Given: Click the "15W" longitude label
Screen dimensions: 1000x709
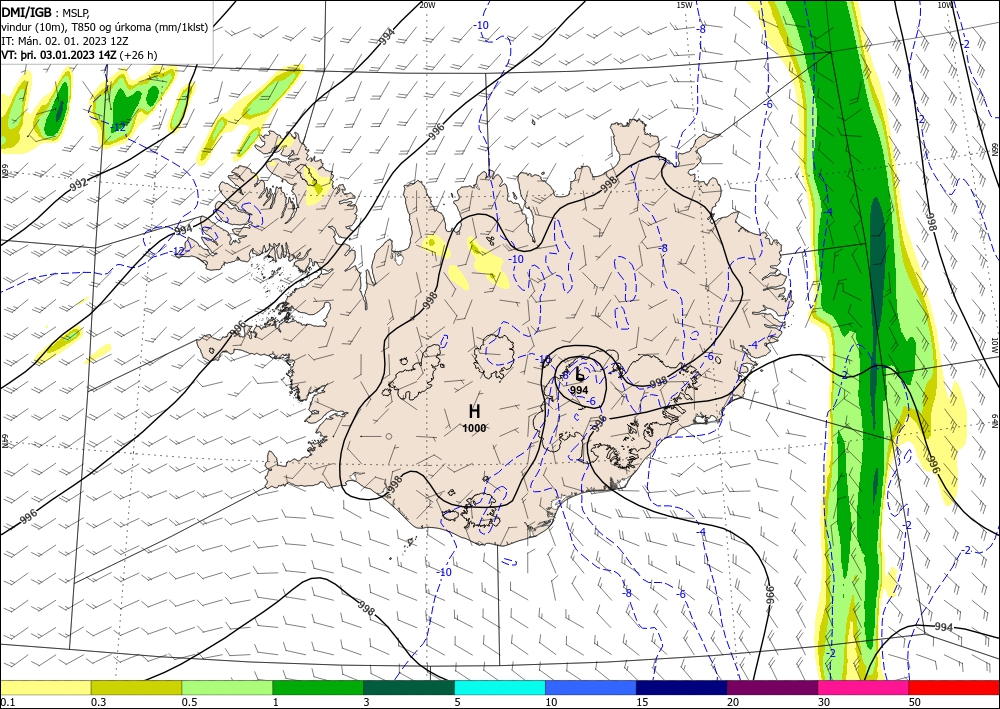Looking at the screenshot, I should [684, 5].
